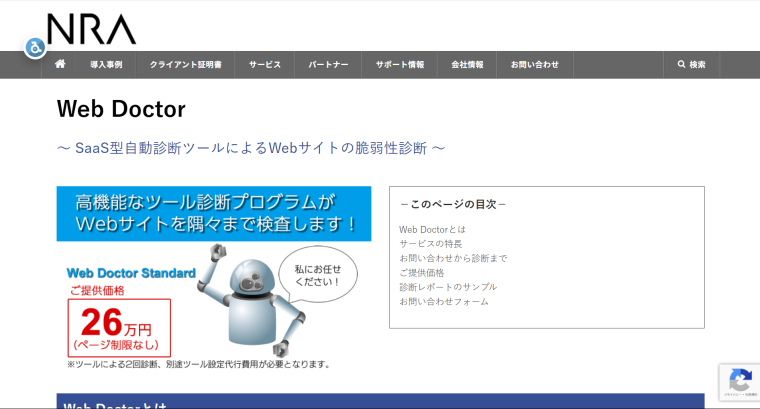
Task: Click the Web Doctor page heading
Action: 121,109
